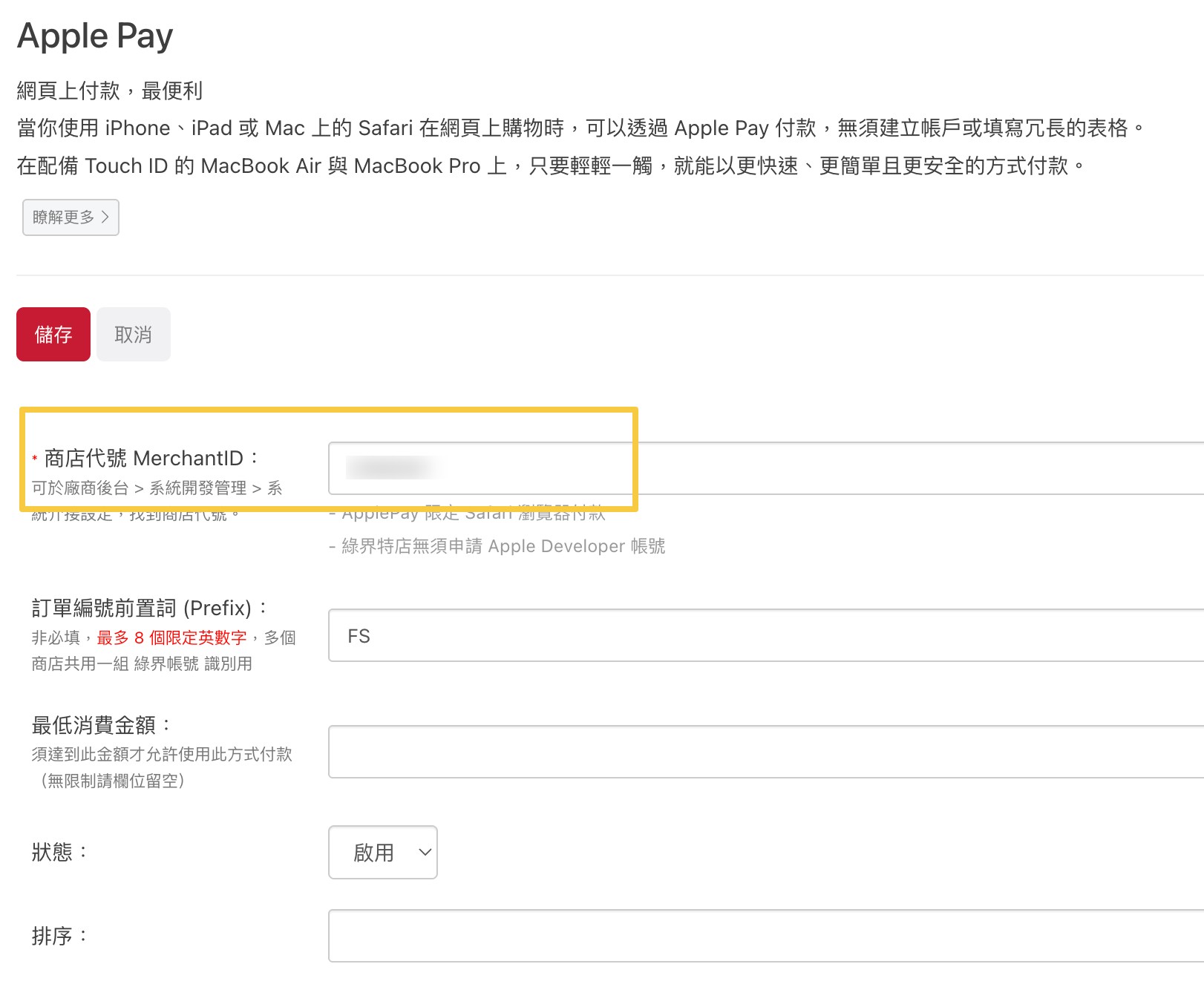Image resolution: width=1204 pixels, height=987 pixels.
Task: Click the chevron arrow in 瞭解更多
Action: tap(105, 217)
